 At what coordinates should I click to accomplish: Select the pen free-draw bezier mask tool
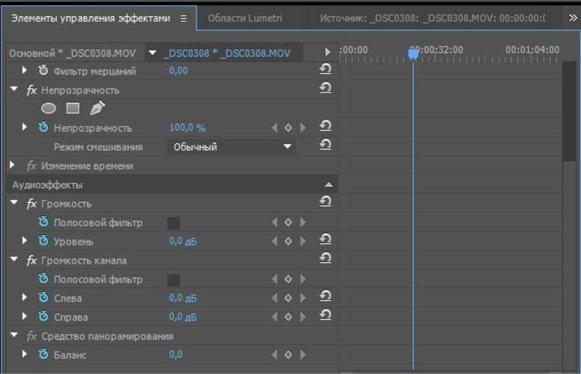[x=97, y=108]
